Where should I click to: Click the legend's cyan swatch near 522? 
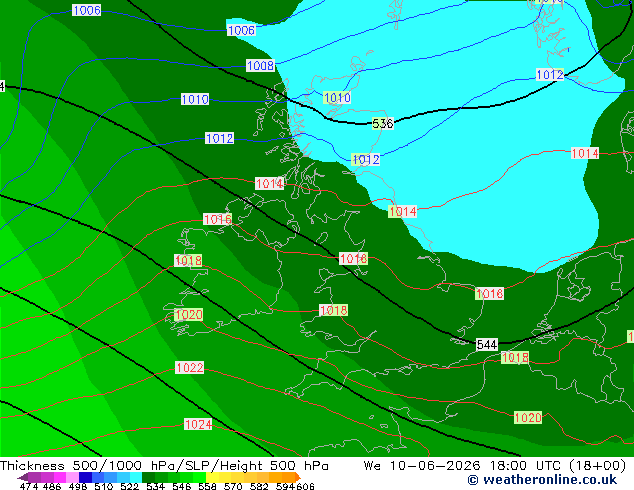click(x=136, y=477)
